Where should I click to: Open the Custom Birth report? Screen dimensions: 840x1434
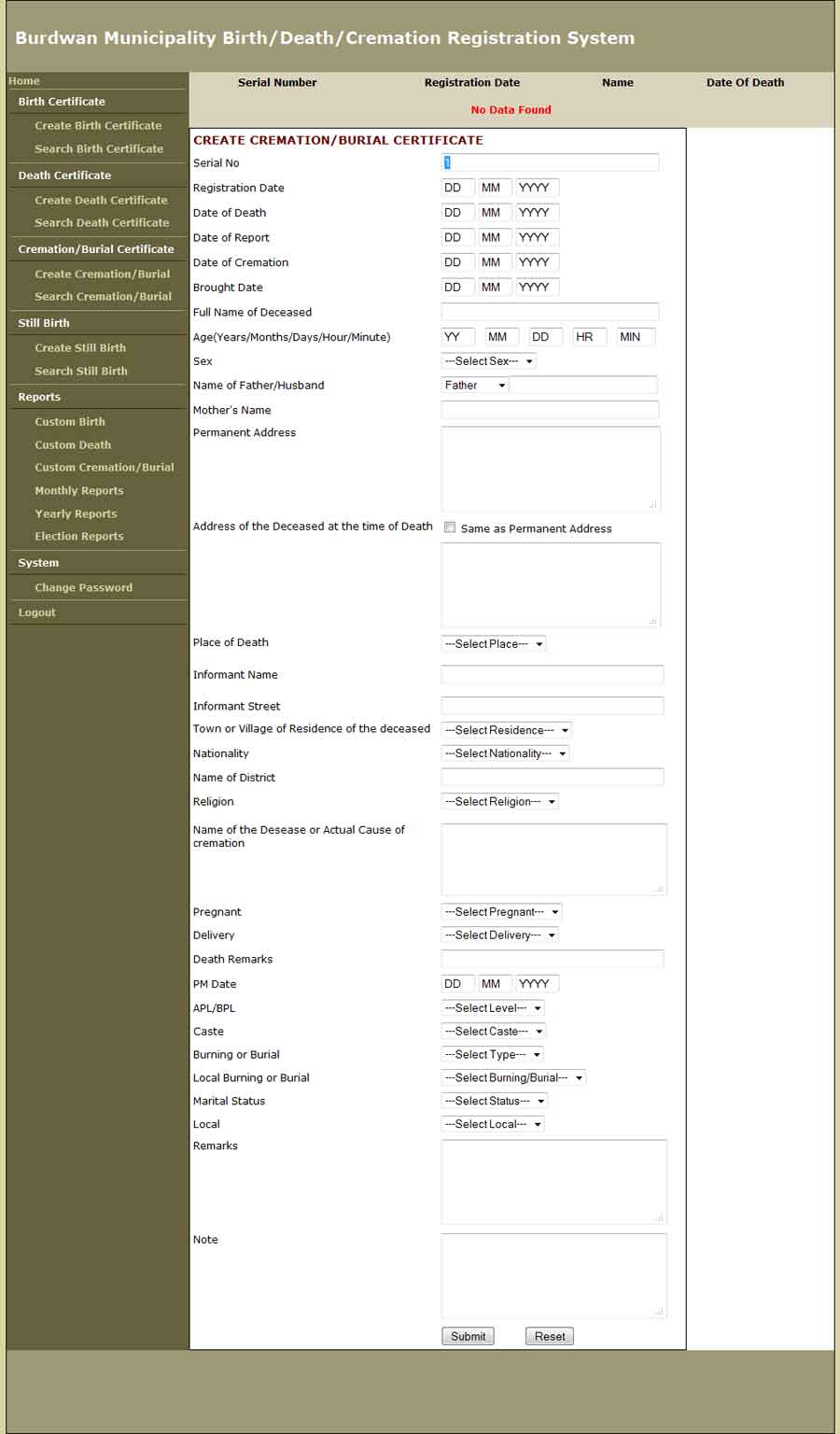tap(70, 421)
